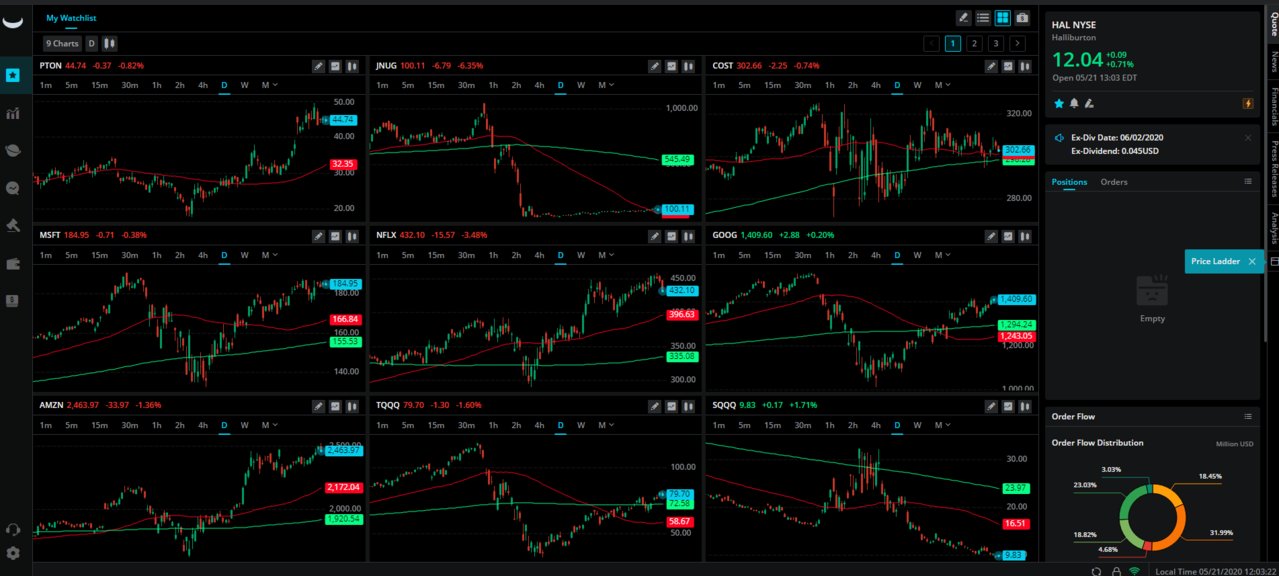The width and height of the screenshot is (1279, 576).
Task: Open the trade briefcase icon in the top toolbar
Action: pyautogui.click(x=1022, y=18)
